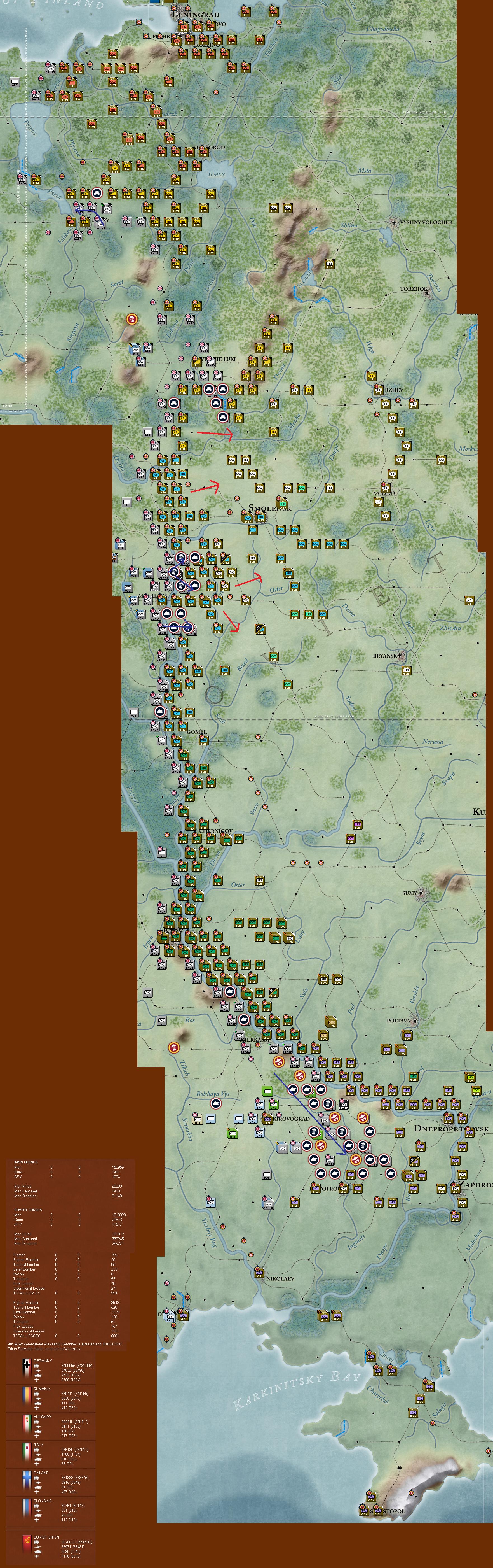Click the Rumania flag entry
This screenshot has width=493, height=1568.
pyautogui.click(x=27, y=1397)
